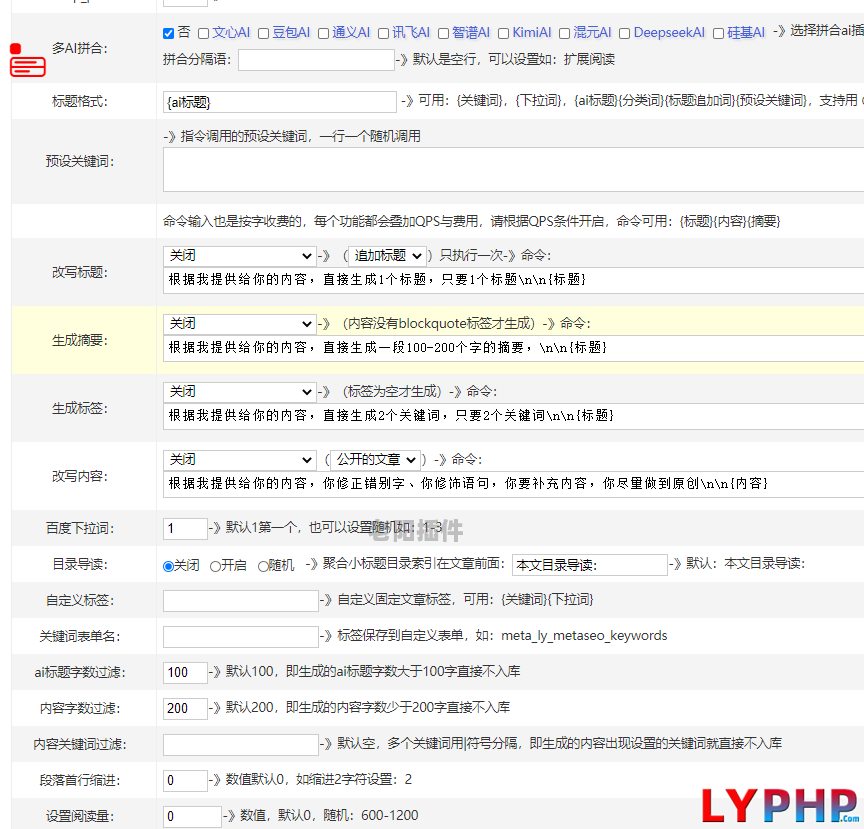Choose 随机 radio for 目录导读
The width and height of the screenshot is (864, 829).
click(x=263, y=566)
